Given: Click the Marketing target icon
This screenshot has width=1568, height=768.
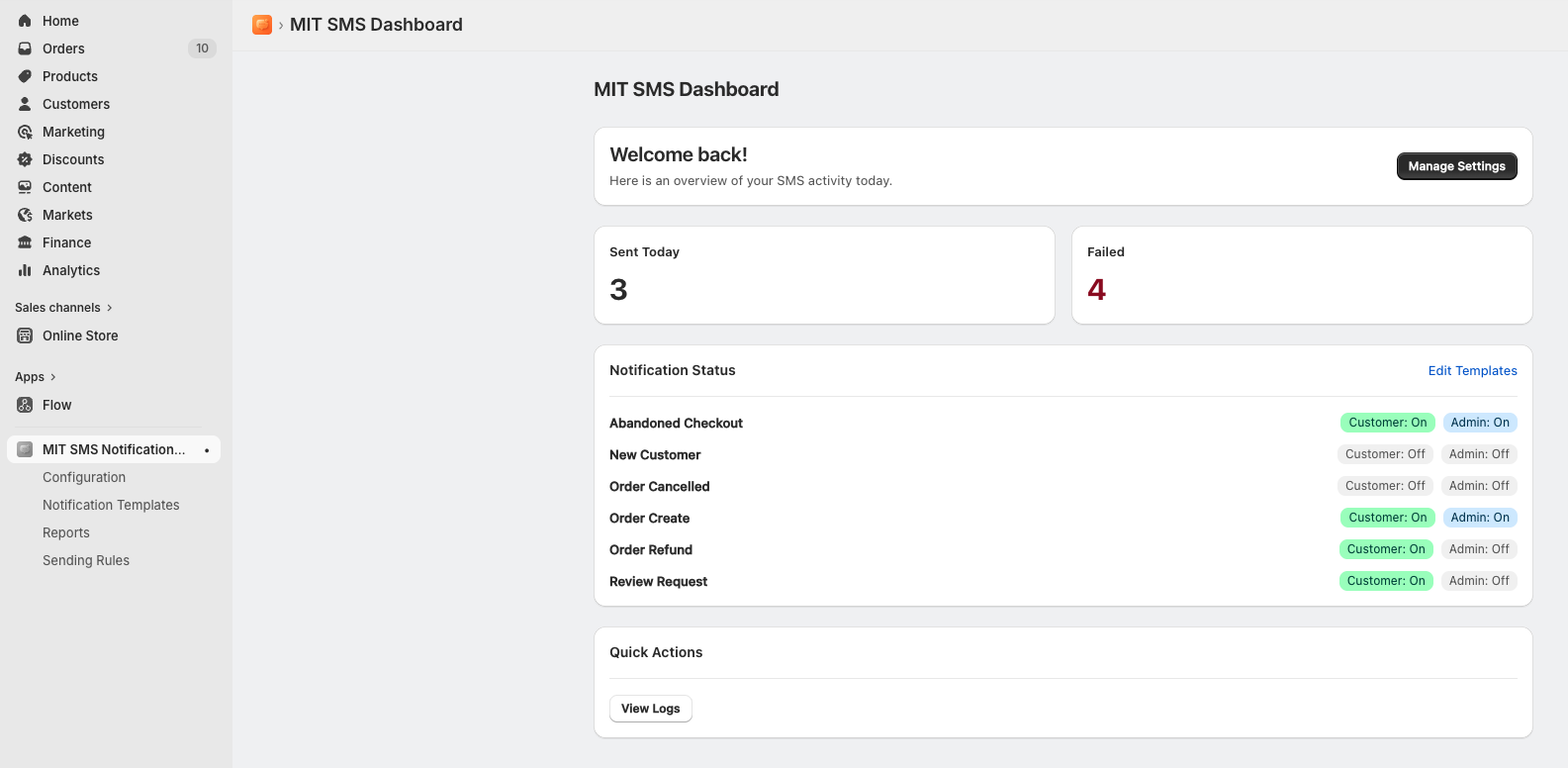Looking at the screenshot, I should click(x=25, y=132).
